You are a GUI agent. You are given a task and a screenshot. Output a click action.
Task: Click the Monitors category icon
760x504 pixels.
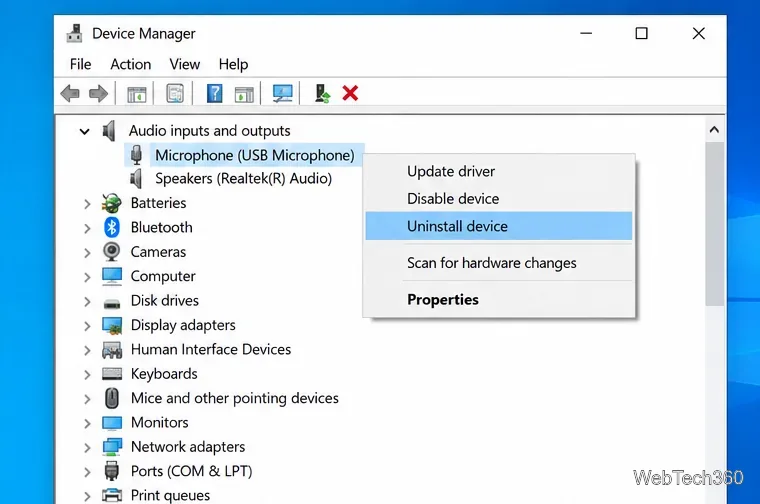[112, 423]
